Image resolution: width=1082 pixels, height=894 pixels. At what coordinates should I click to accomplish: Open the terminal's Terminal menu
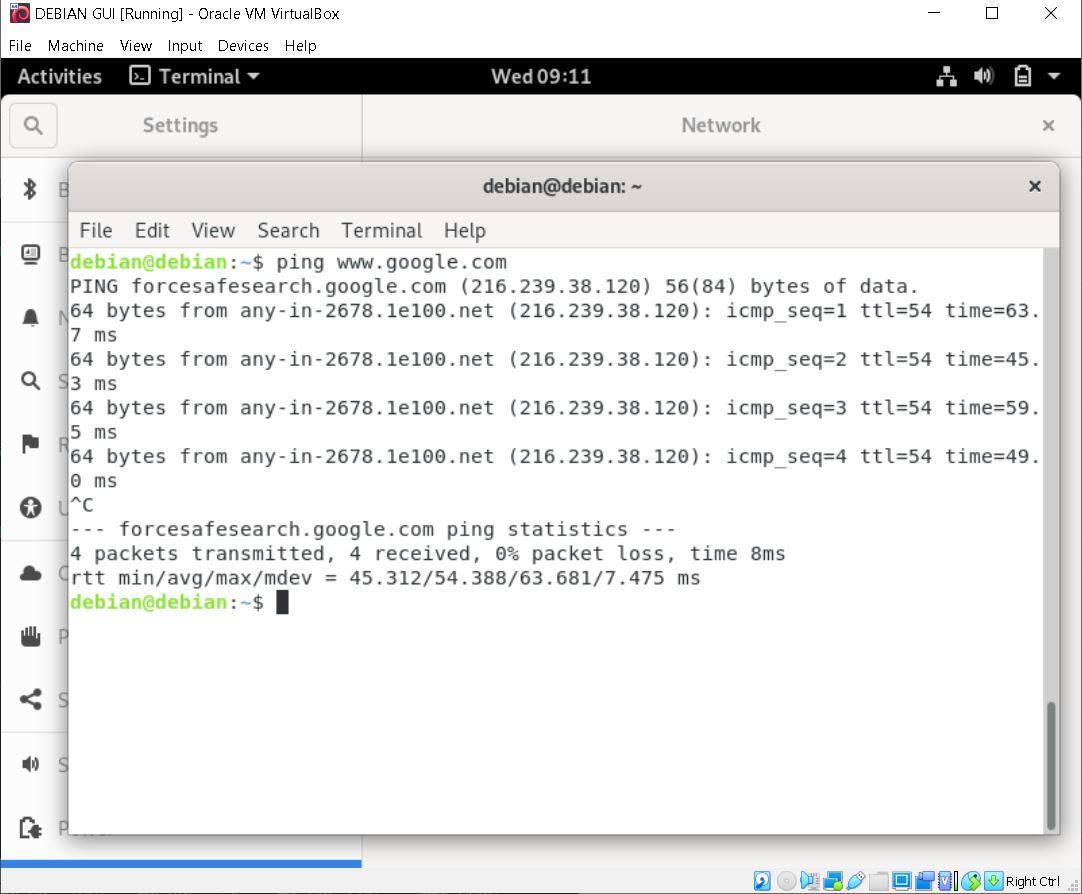[382, 230]
